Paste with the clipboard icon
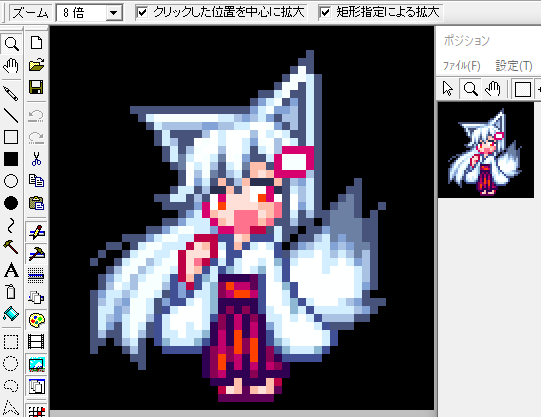 tap(36, 203)
